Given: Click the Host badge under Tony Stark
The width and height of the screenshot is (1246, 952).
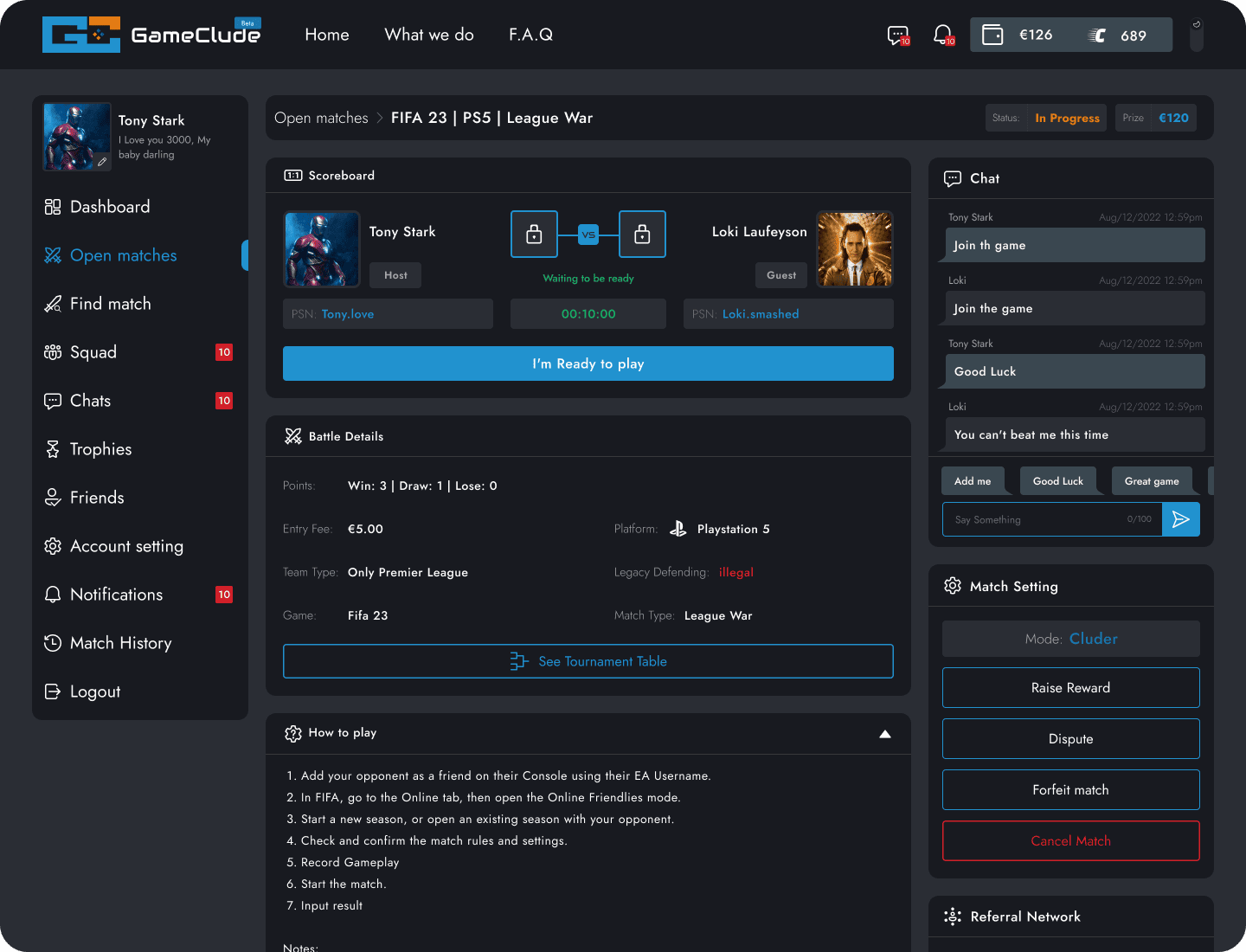Looking at the screenshot, I should [x=395, y=275].
